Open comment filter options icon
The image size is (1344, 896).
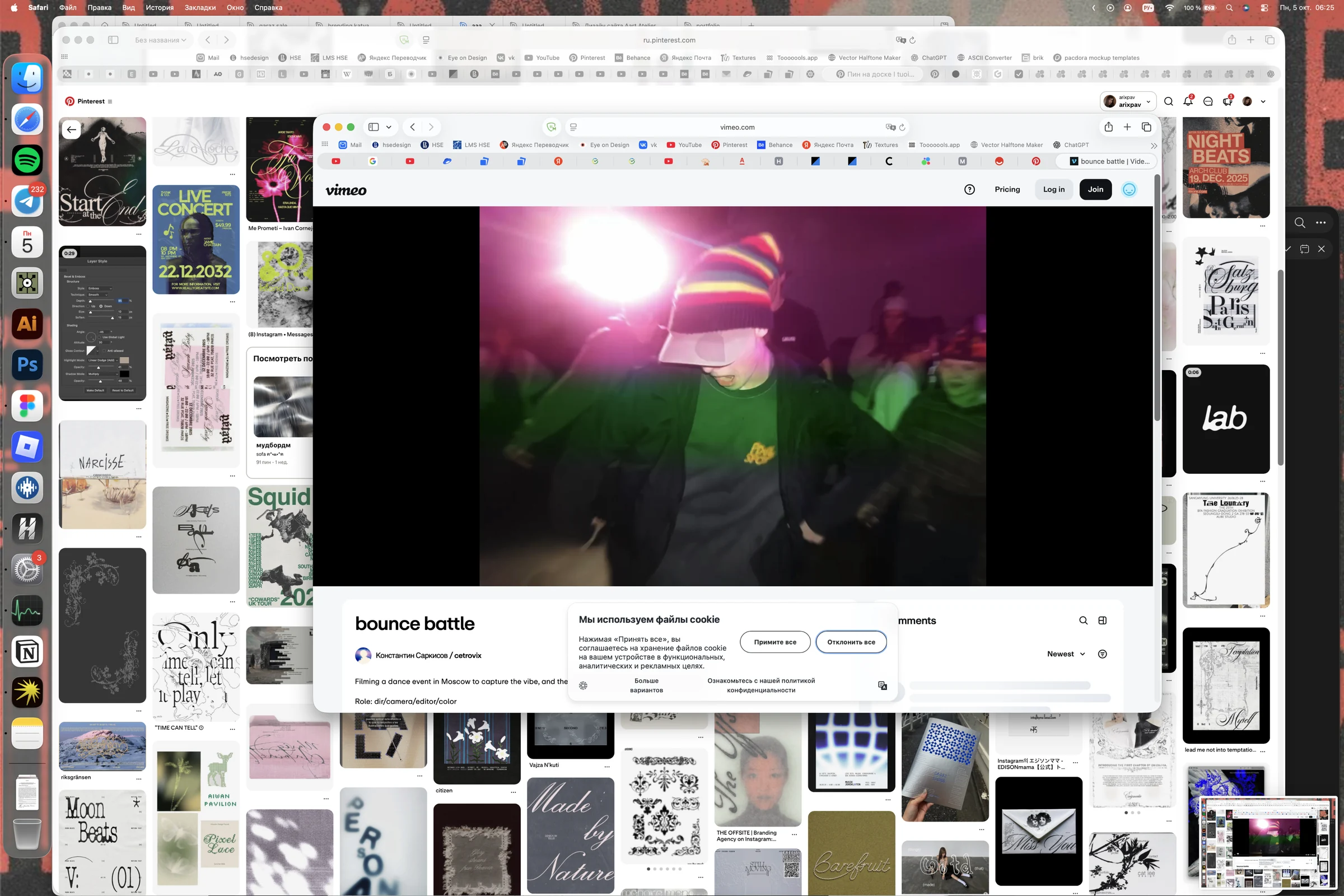click(x=1102, y=654)
